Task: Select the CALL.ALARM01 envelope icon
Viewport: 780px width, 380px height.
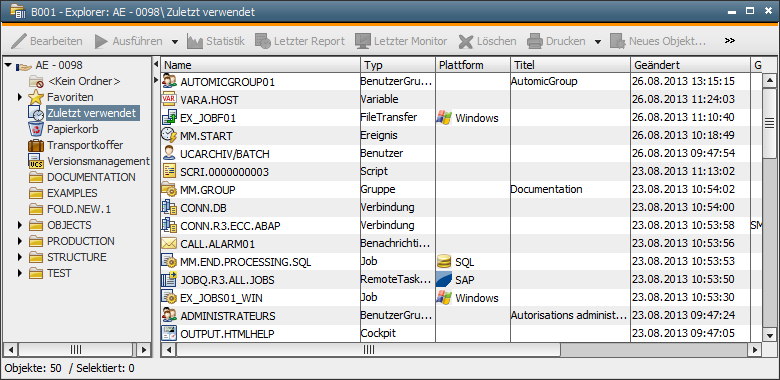Action: click(x=169, y=244)
